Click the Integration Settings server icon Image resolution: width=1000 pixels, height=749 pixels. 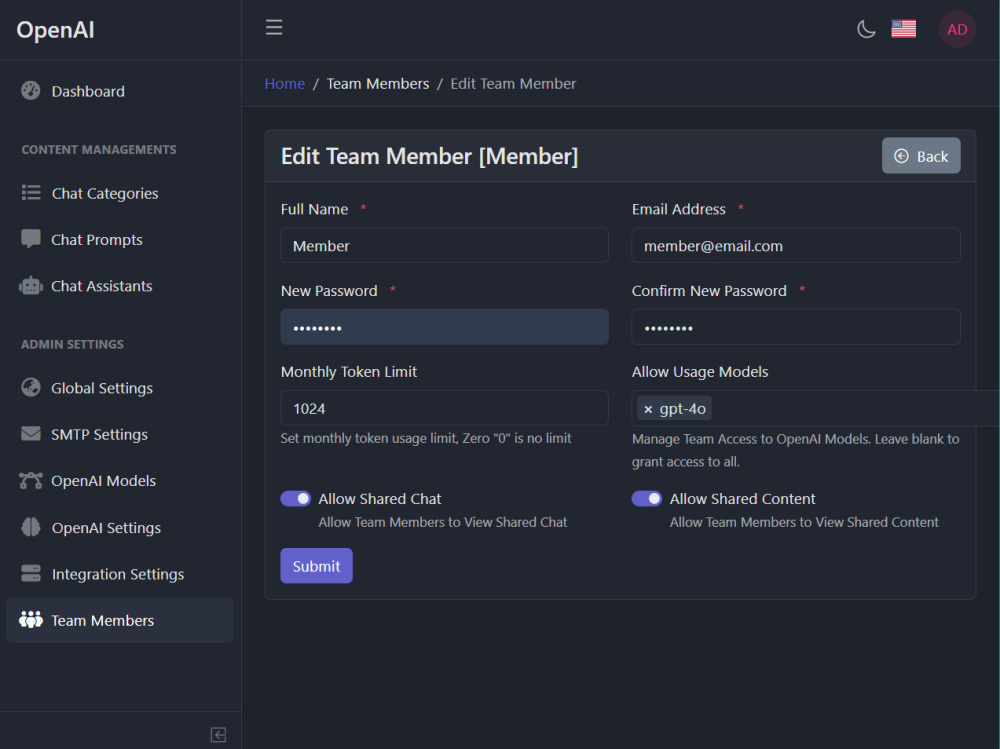point(31,574)
